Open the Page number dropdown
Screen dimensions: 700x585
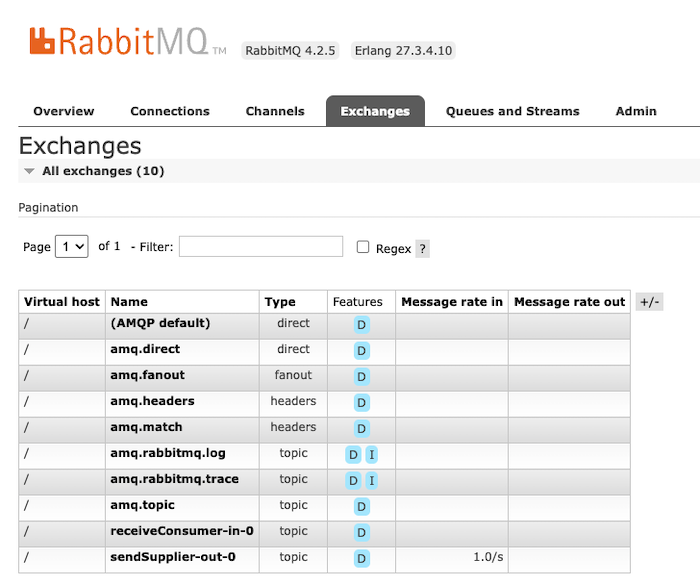(72, 247)
